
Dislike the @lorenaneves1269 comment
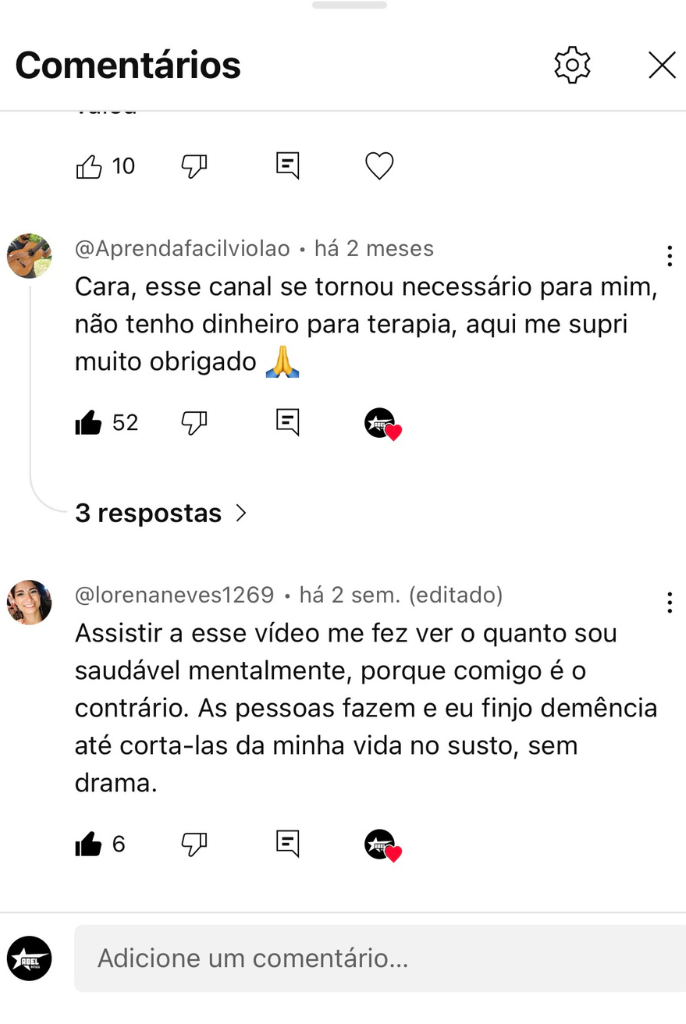[194, 845]
